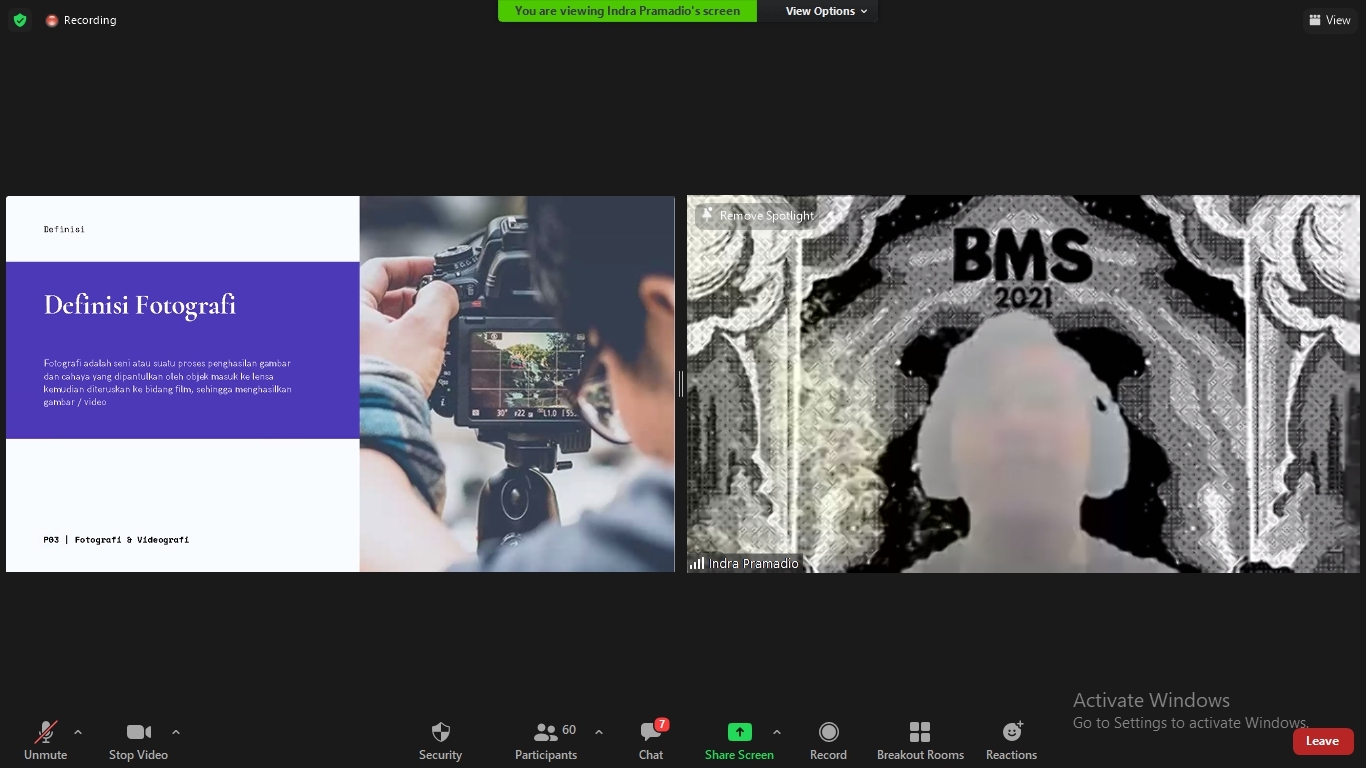The image size is (1366, 768).
Task: Grab the divider between shared screen and video
Action: 681,384
